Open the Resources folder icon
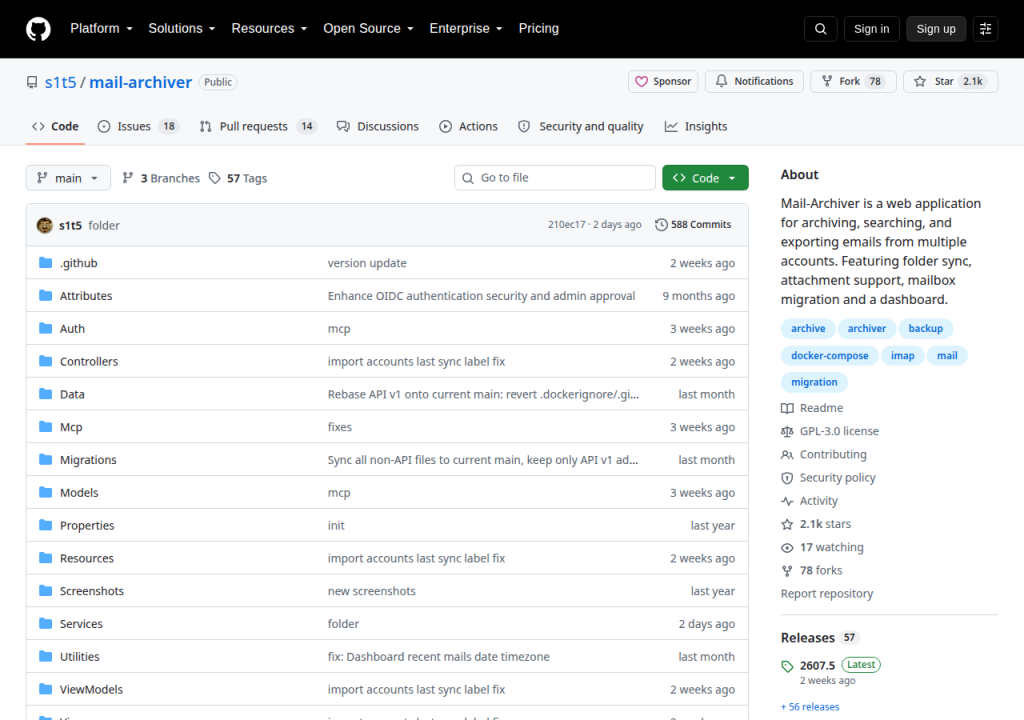Viewport: 1024px width, 720px height. click(45, 558)
